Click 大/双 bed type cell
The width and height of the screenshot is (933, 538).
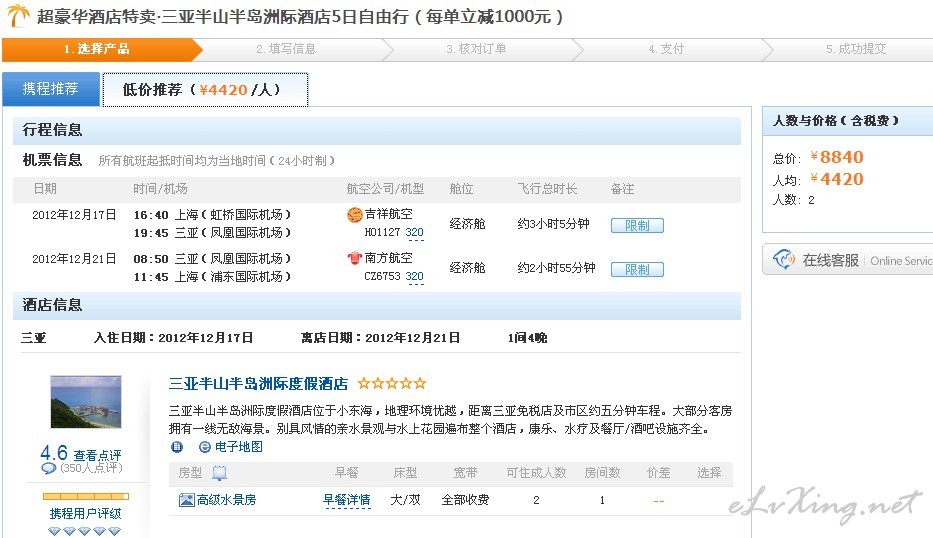[405, 500]
